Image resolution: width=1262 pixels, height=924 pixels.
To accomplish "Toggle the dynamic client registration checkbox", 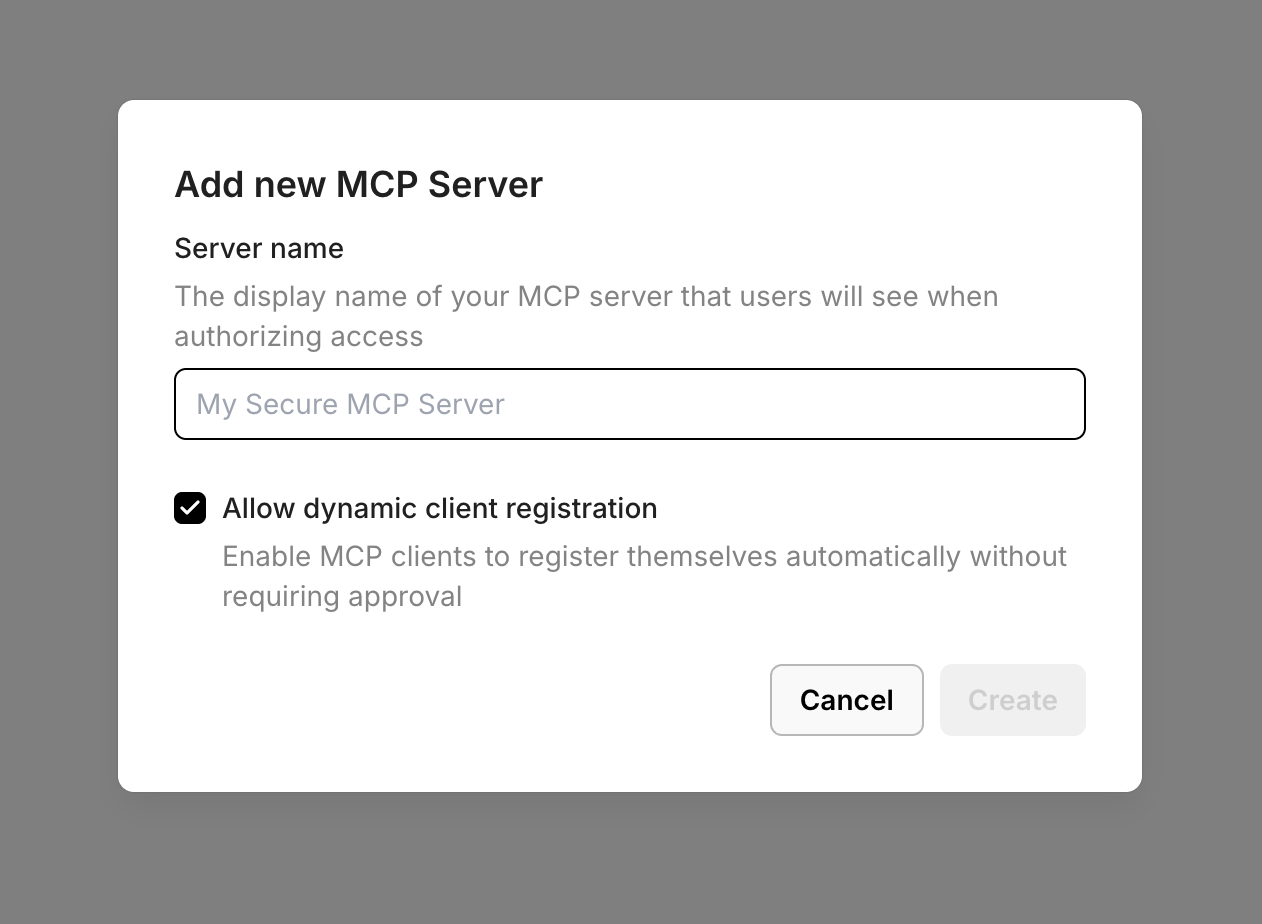I will point(190,508).
